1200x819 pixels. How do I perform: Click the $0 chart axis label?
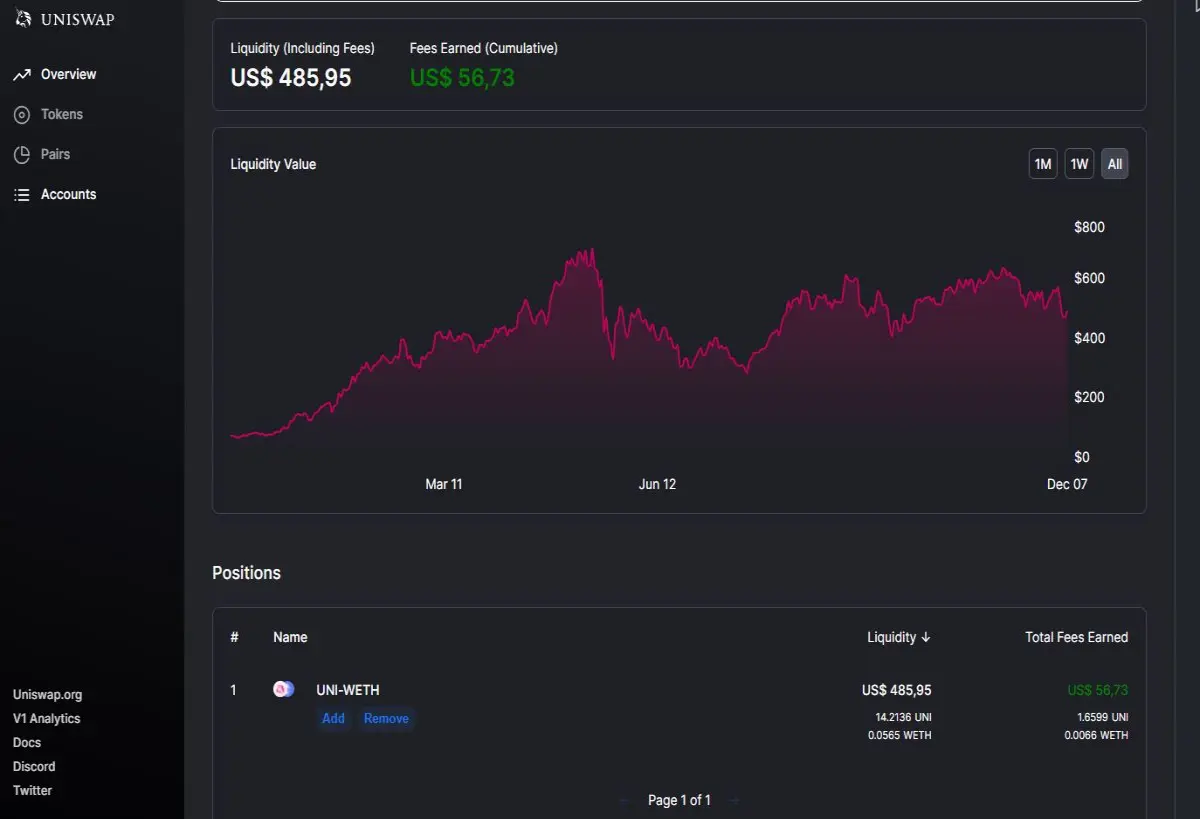(x=1081, y=457)
